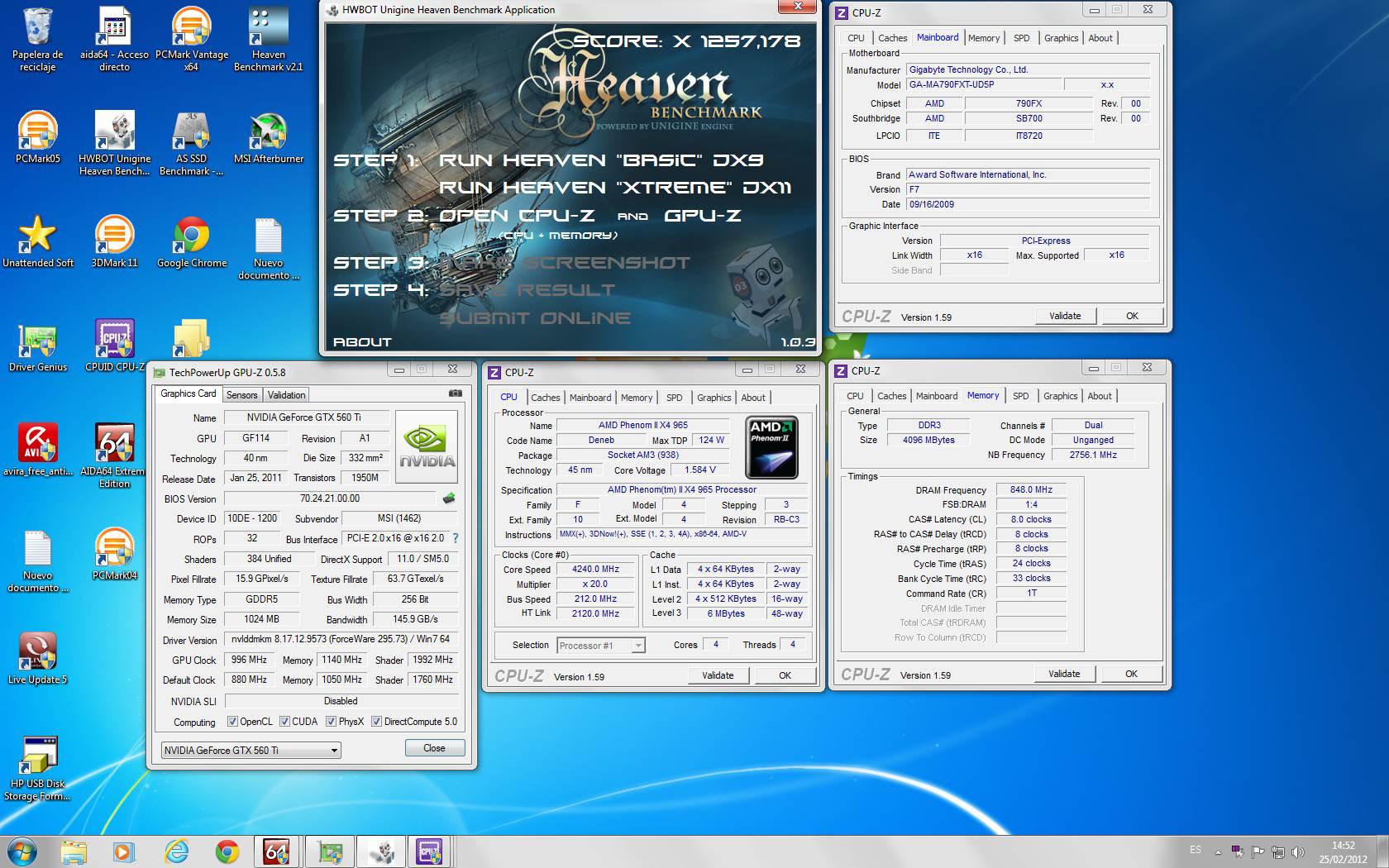Click BIOS version save chip icon in GPU-Z

pos(449,498)
